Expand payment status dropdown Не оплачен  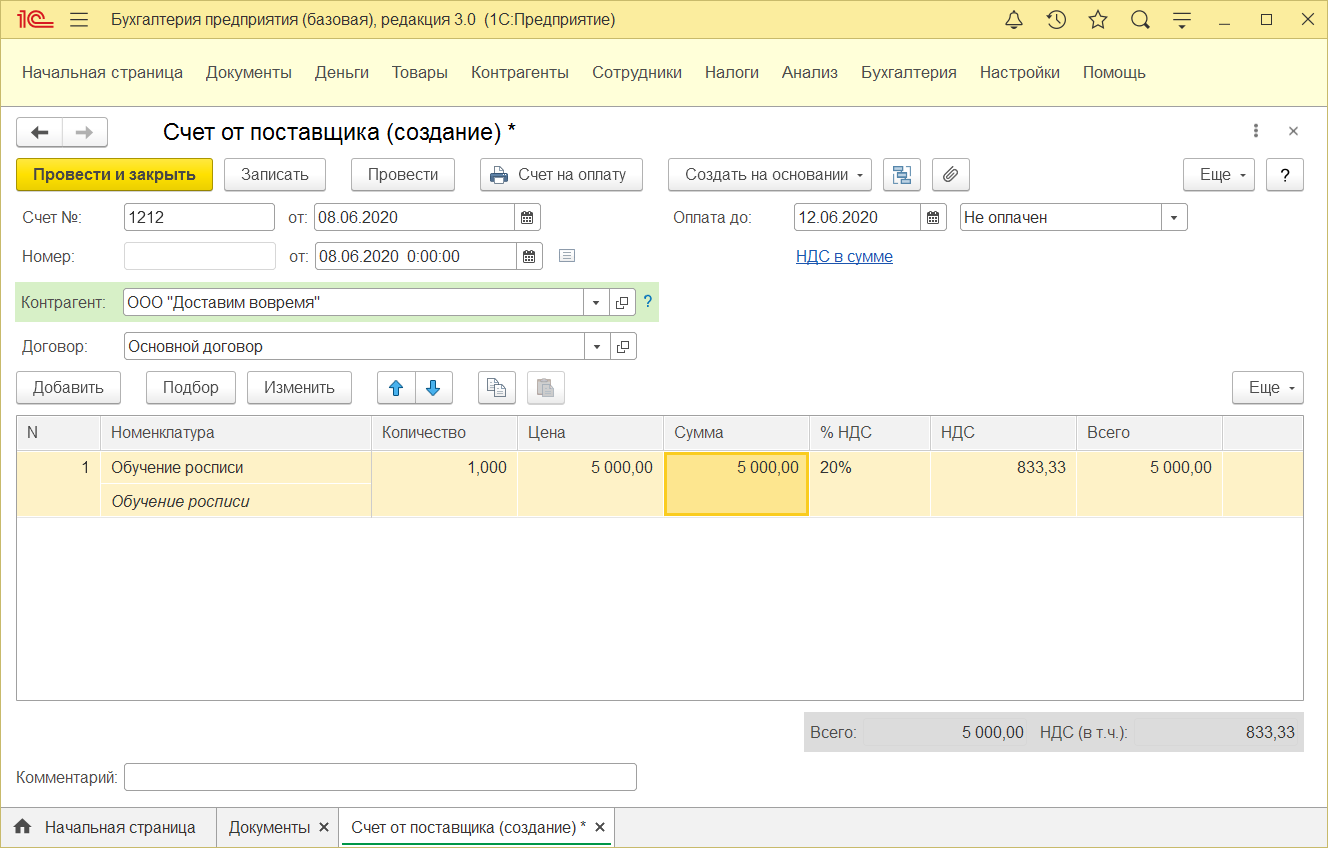[1174, 217]
